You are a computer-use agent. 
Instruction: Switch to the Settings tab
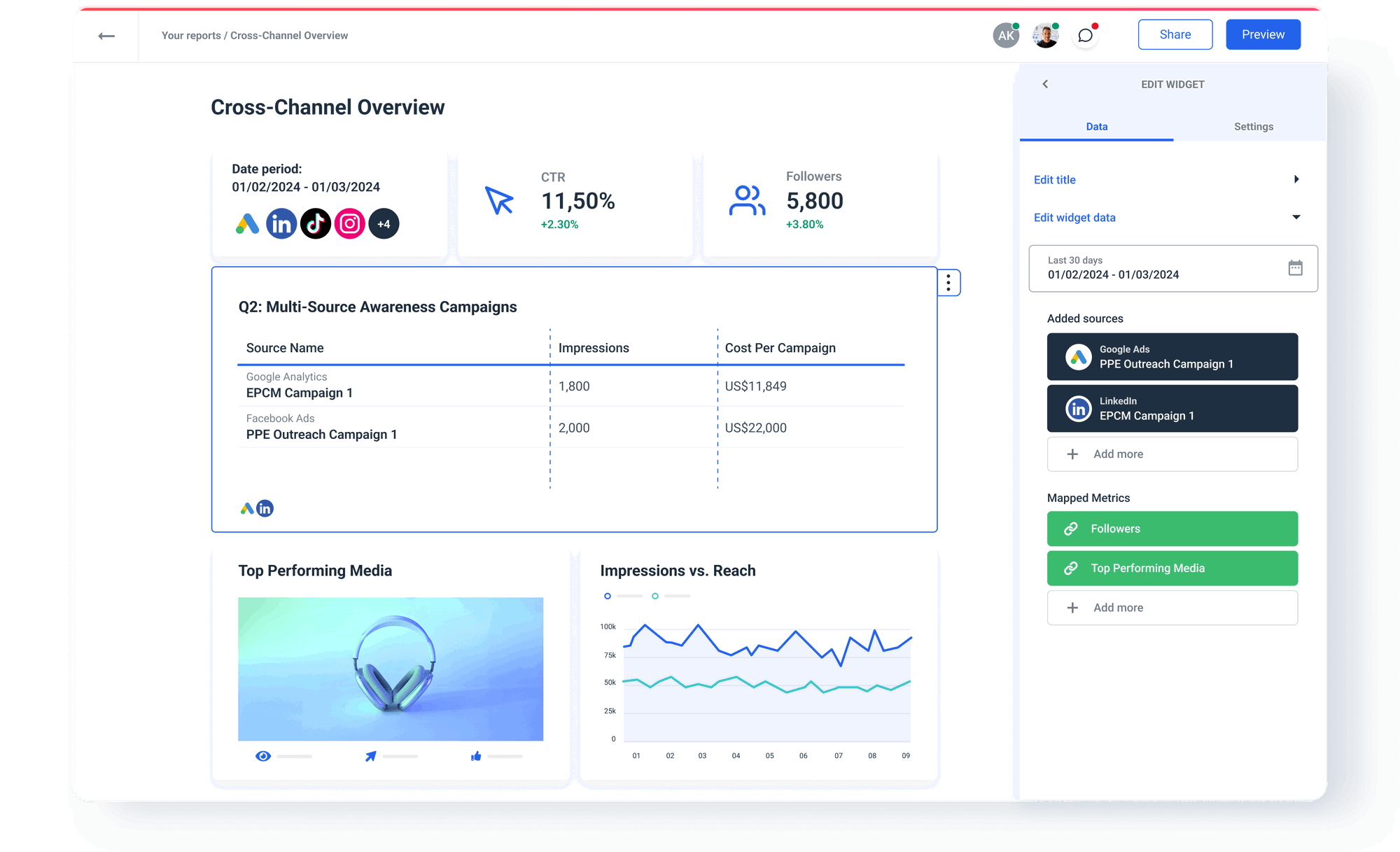tap(1253, 127)
